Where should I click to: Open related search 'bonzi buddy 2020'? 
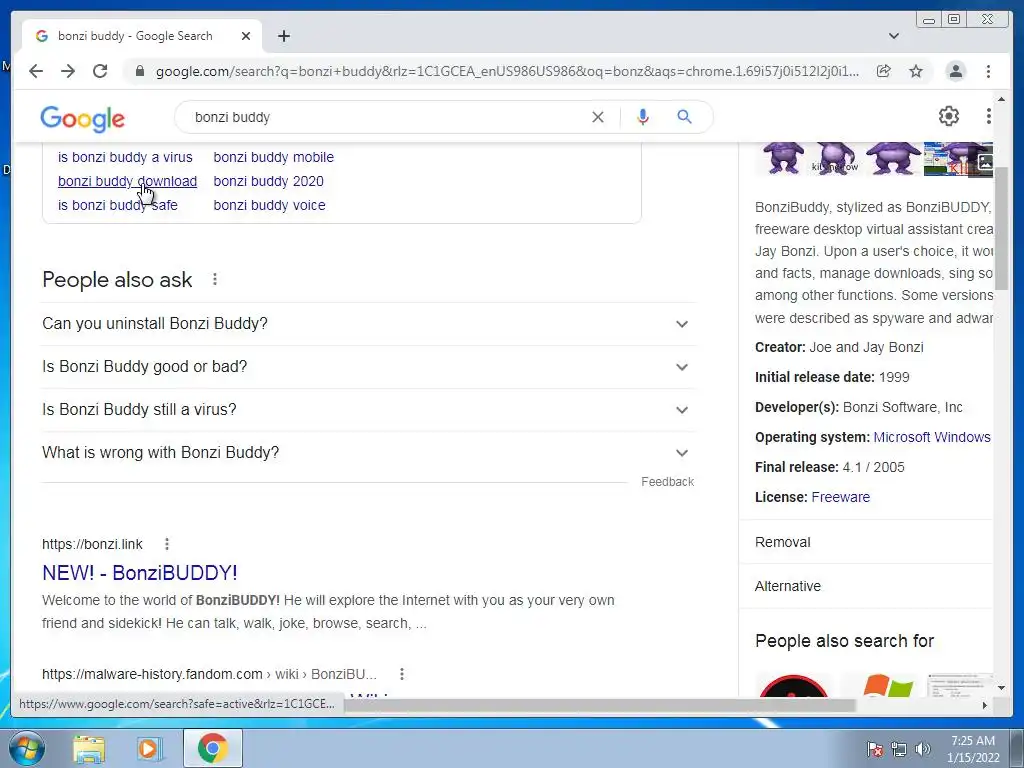pos(268,182)
